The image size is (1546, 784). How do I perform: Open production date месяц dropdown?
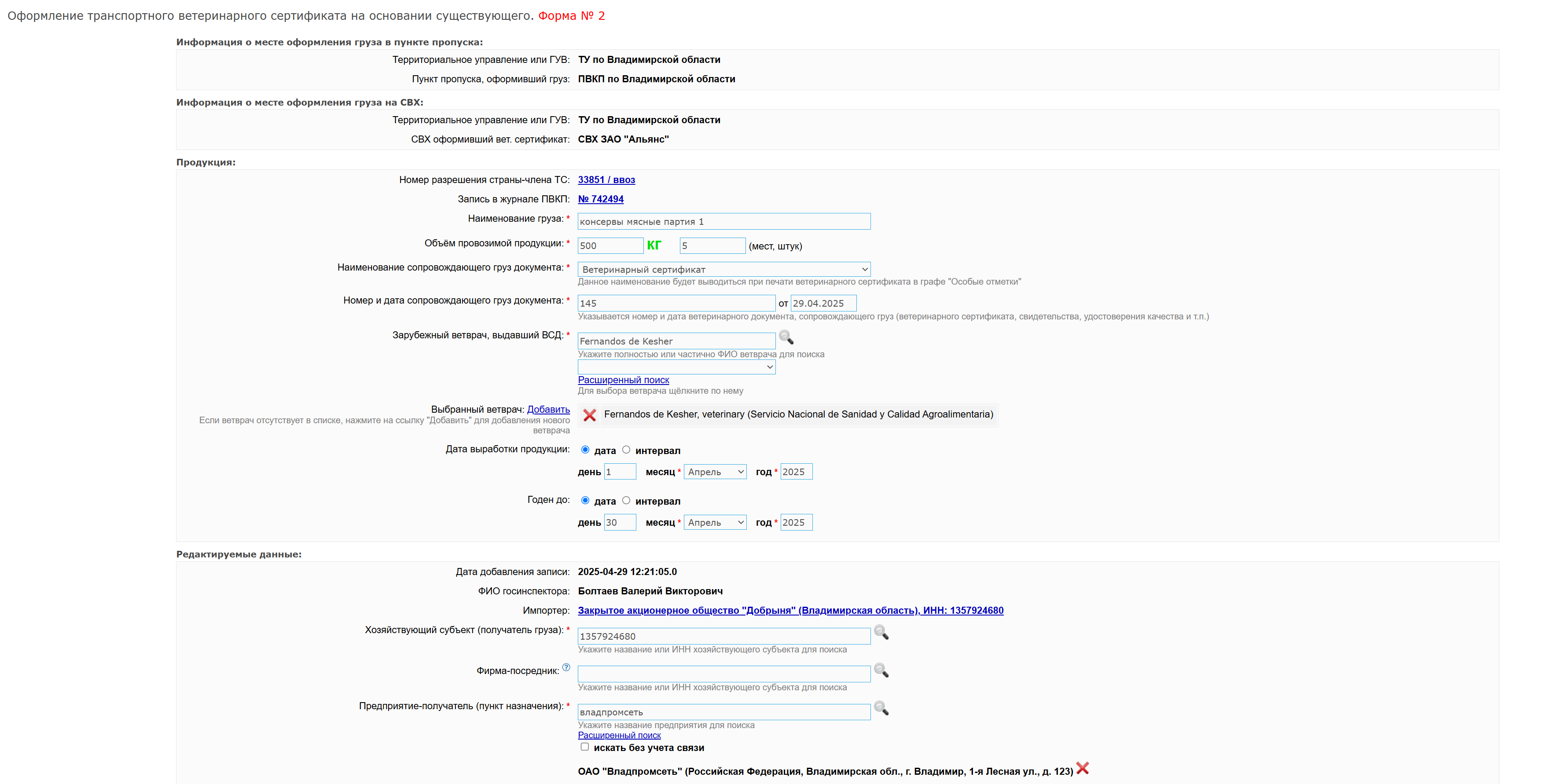(715, 472)
